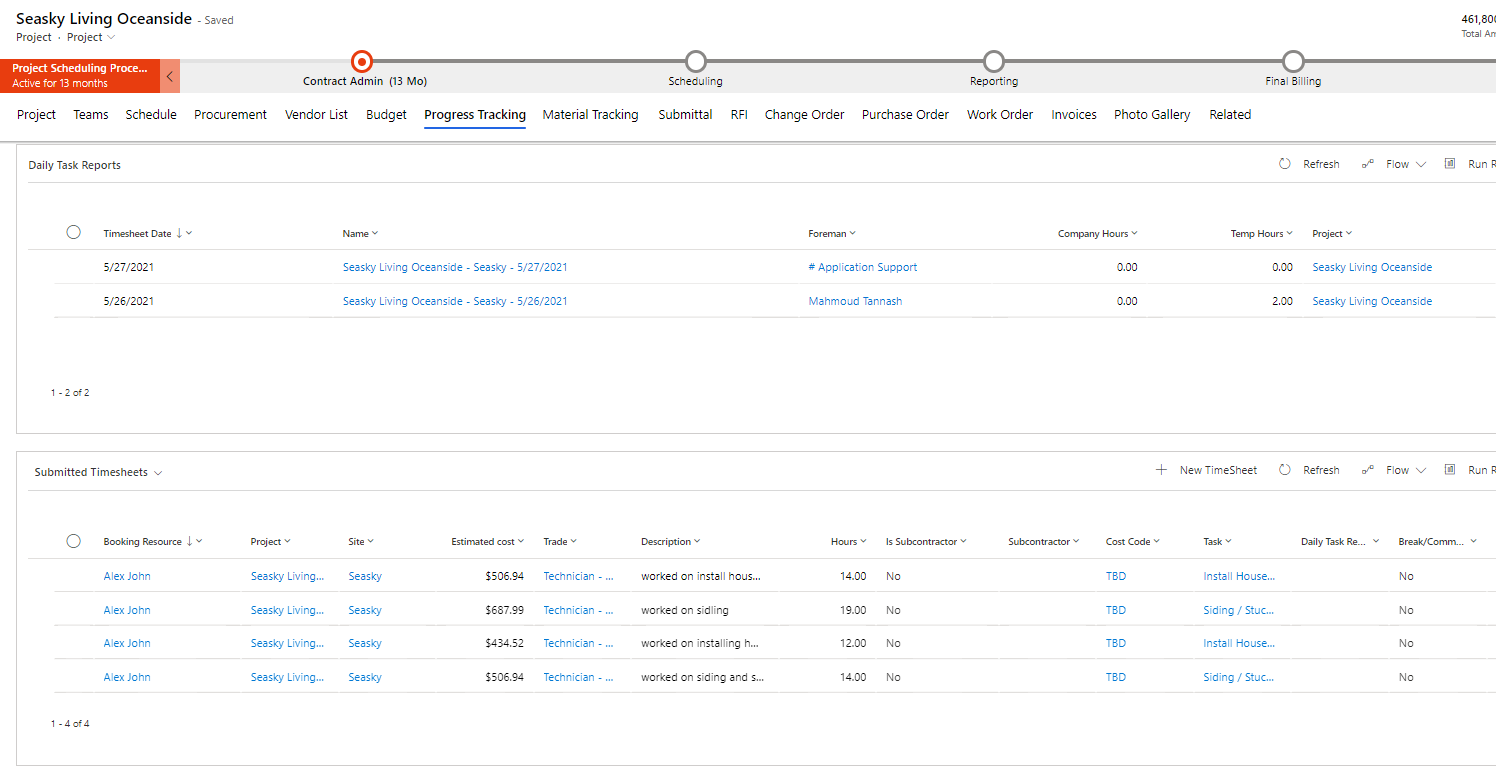Open Seasky Living Oceanside - Seasky - 5/27/2021 report
1496x770 pixels.
(455, 267)
